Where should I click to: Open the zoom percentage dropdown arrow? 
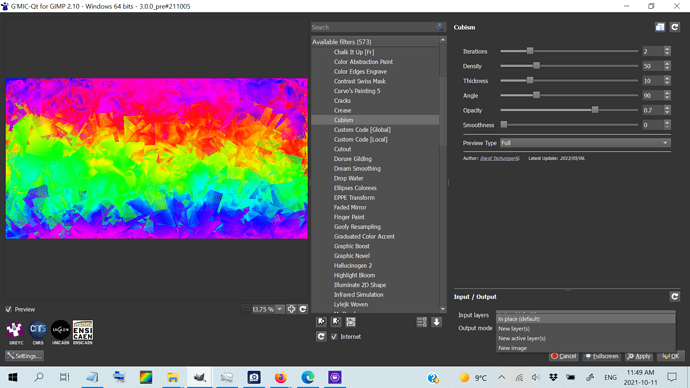(x=280, y=309)
